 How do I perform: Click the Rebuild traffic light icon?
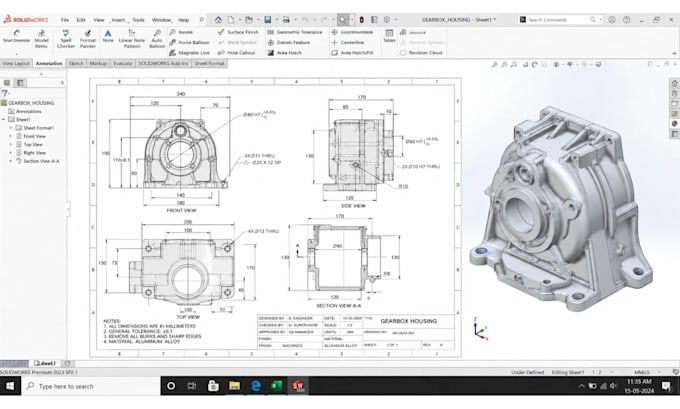tap(362, 20)
